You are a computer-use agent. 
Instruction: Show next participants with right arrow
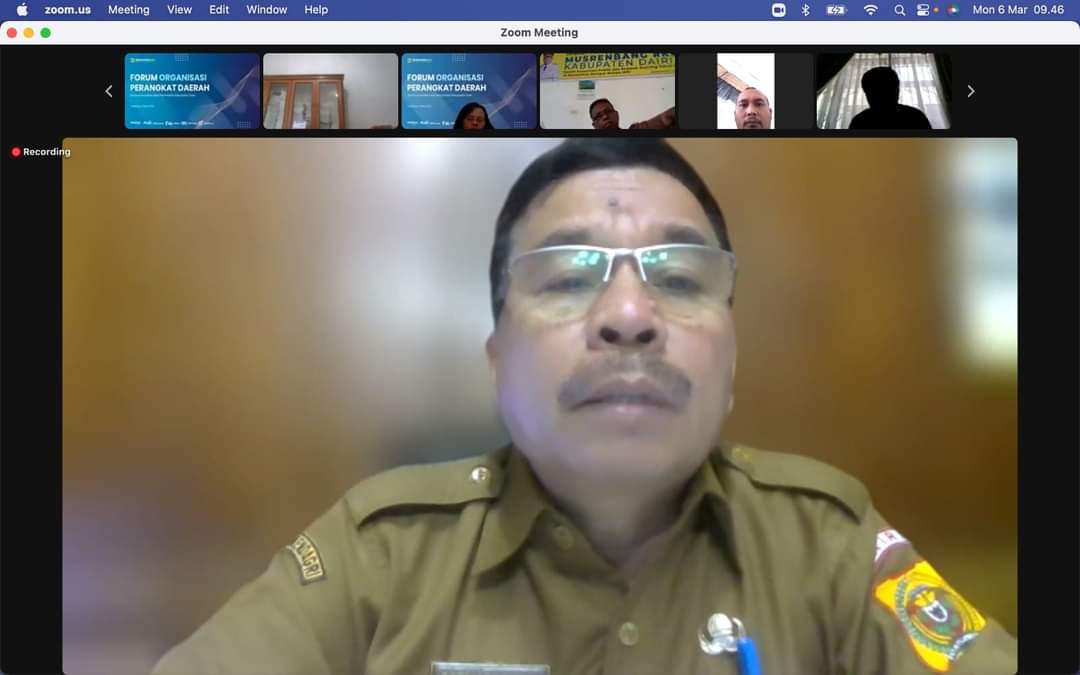tap(970, 91)
